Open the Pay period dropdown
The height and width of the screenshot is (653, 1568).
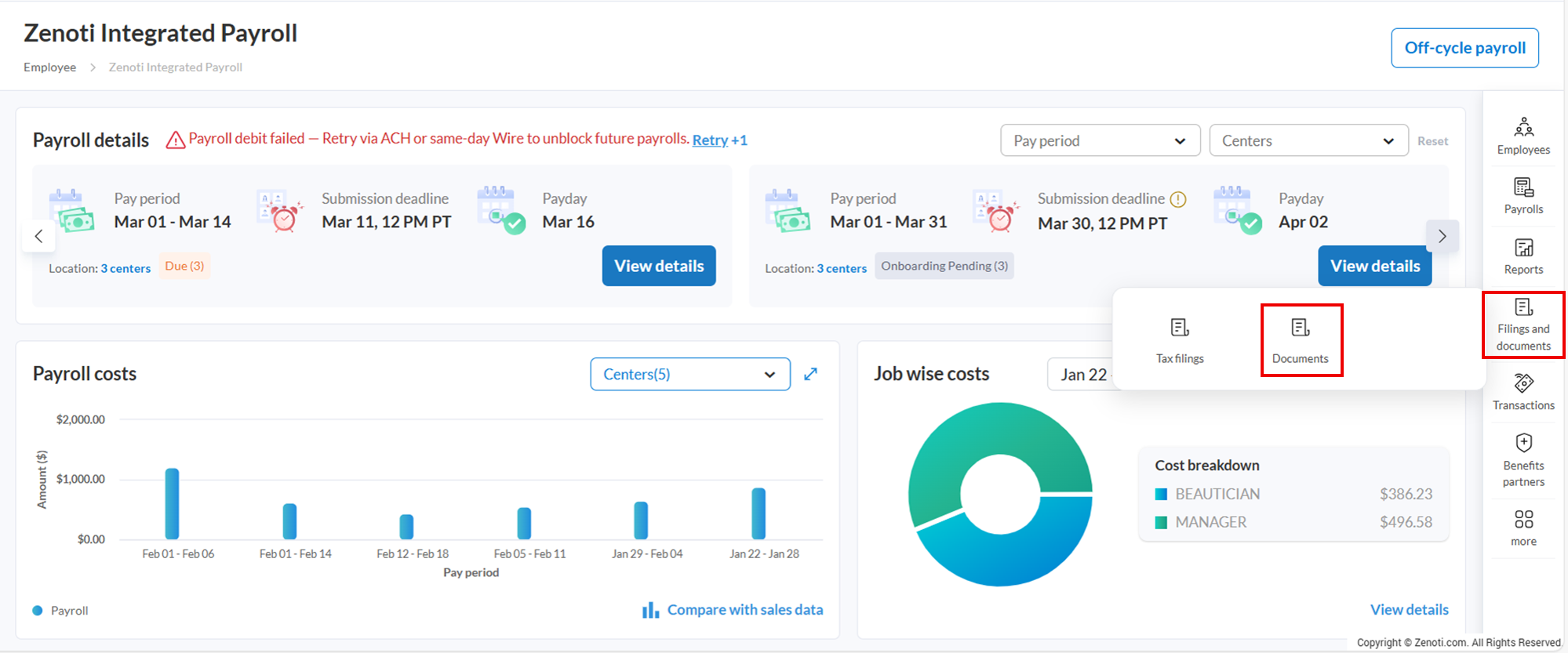tap(1100, 140)
